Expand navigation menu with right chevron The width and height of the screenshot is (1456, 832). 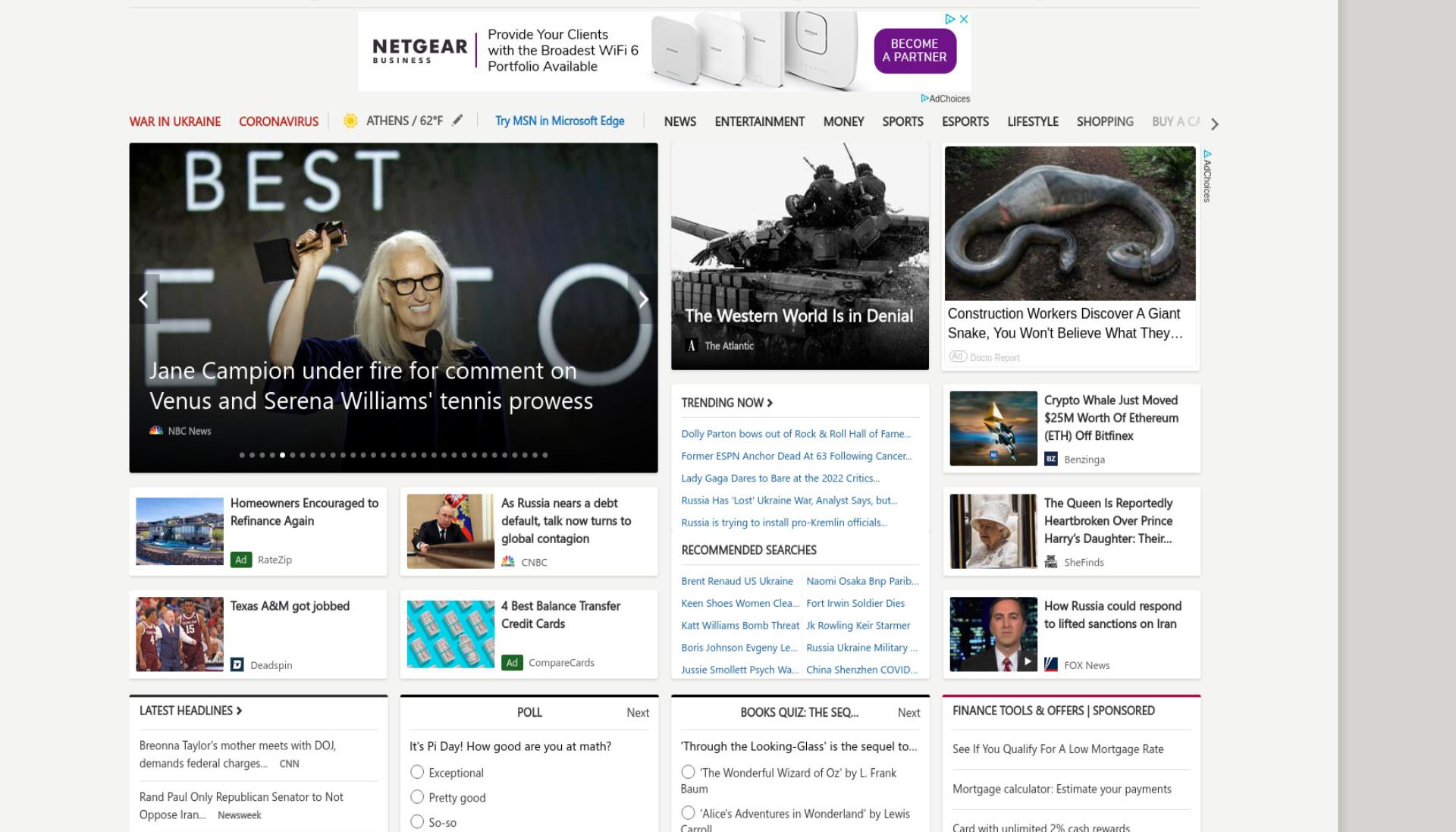point(1214,124)
